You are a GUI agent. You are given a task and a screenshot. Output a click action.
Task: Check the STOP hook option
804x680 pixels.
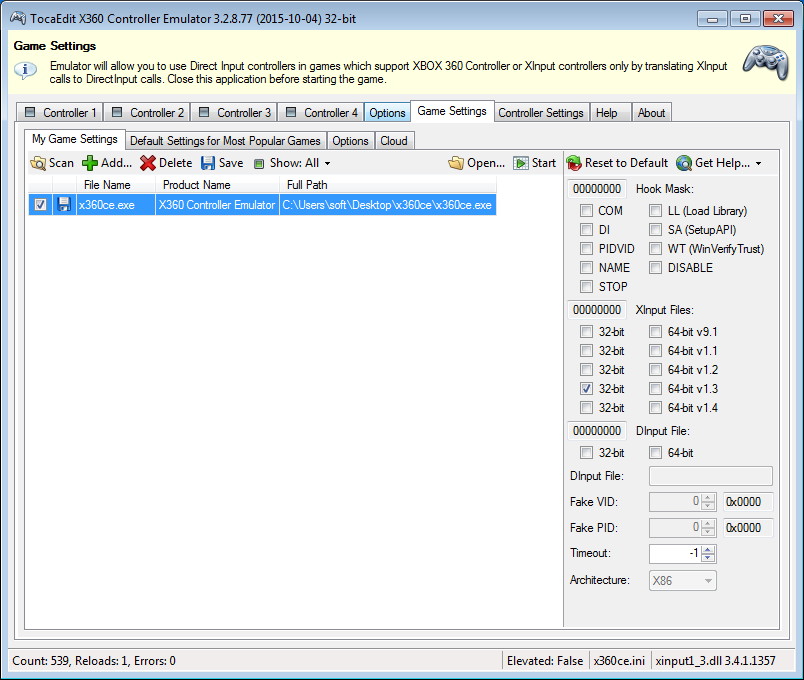coord(586,287)
